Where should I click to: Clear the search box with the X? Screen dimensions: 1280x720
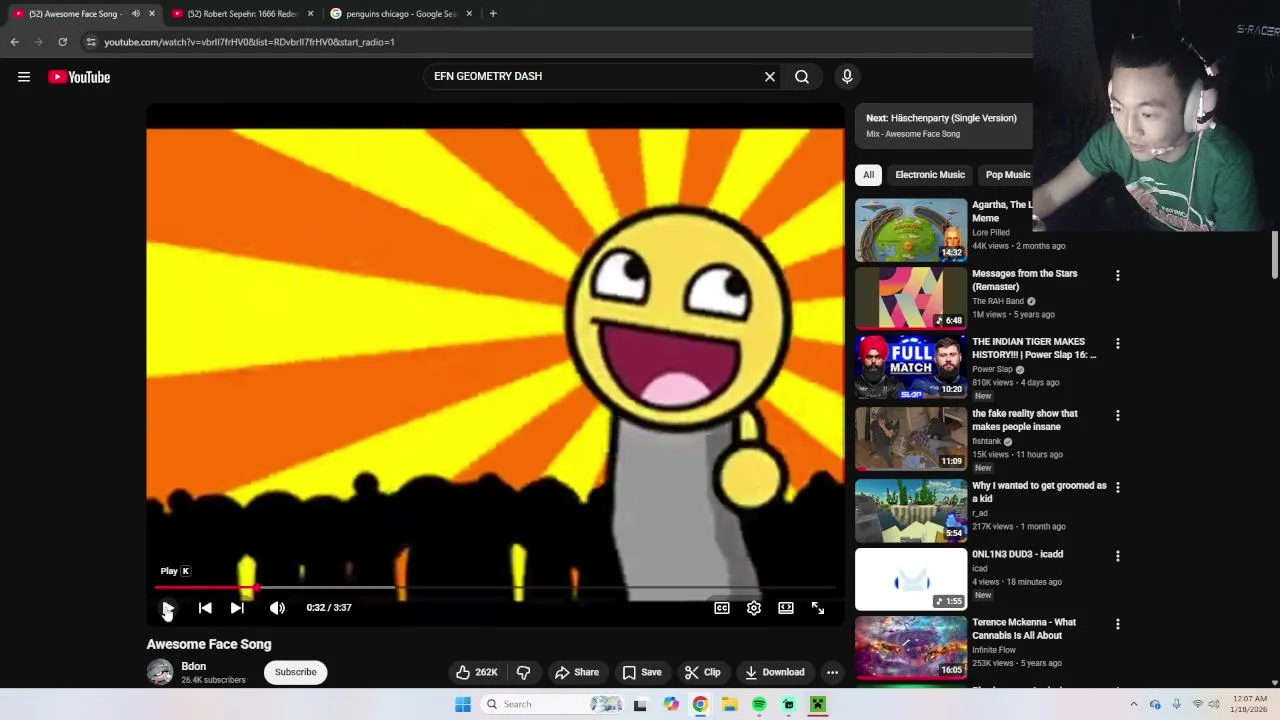pos(770,77)
